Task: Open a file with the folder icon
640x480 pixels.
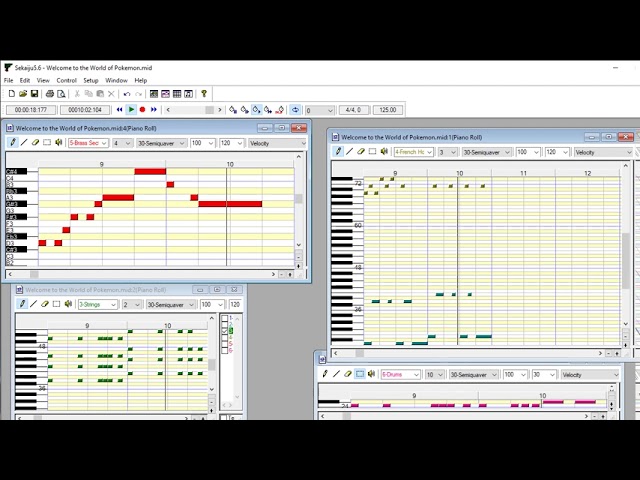Action: [x=23, y=94]
